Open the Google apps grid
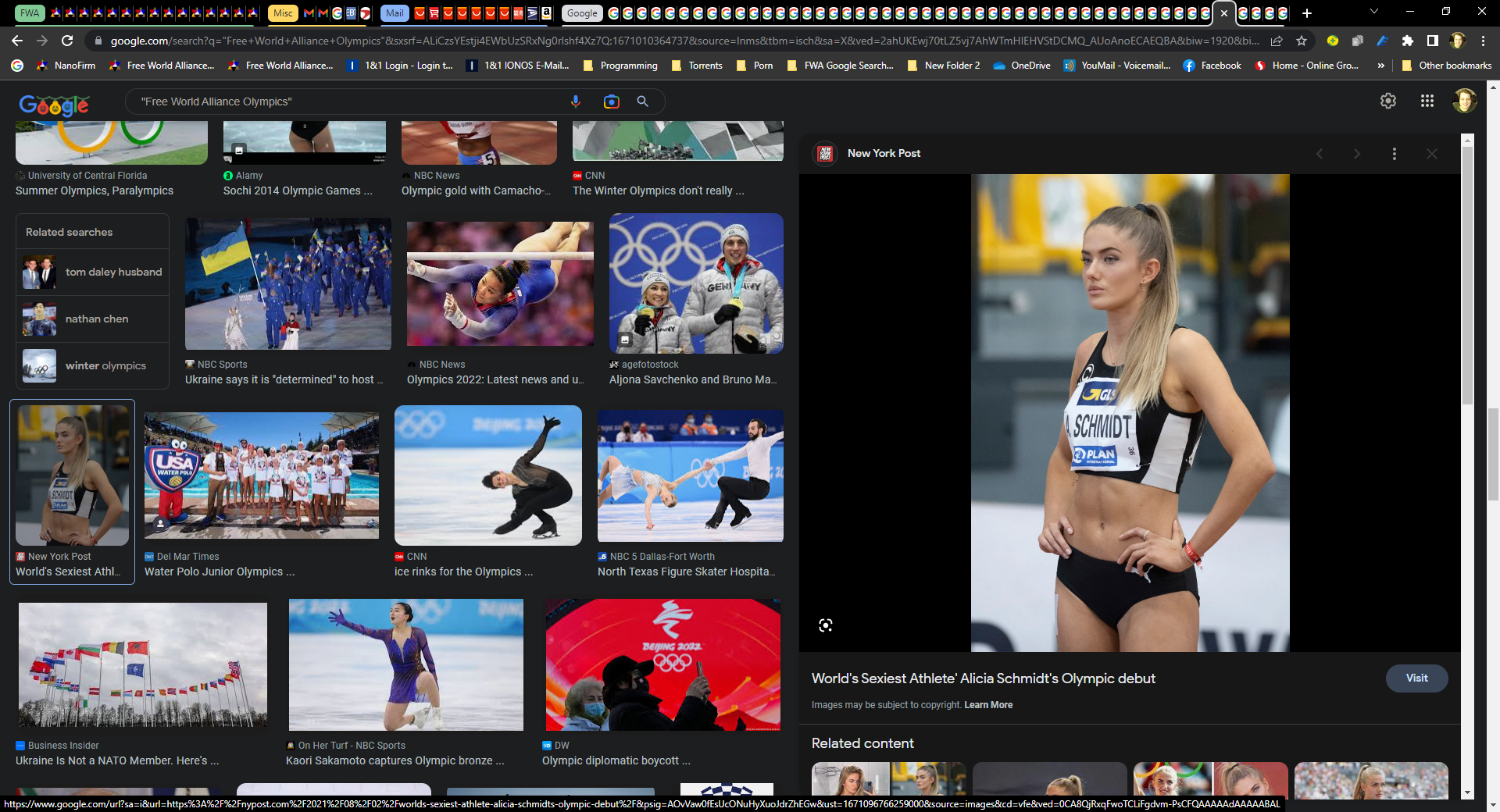 coord(1427,101)
